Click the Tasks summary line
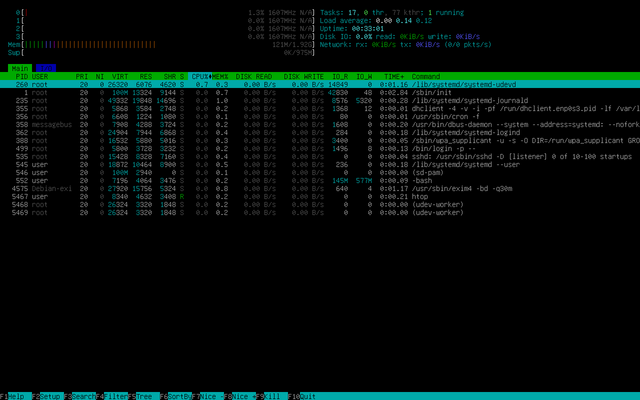Viewport: 640px width, 400px height. pos(392,13)
